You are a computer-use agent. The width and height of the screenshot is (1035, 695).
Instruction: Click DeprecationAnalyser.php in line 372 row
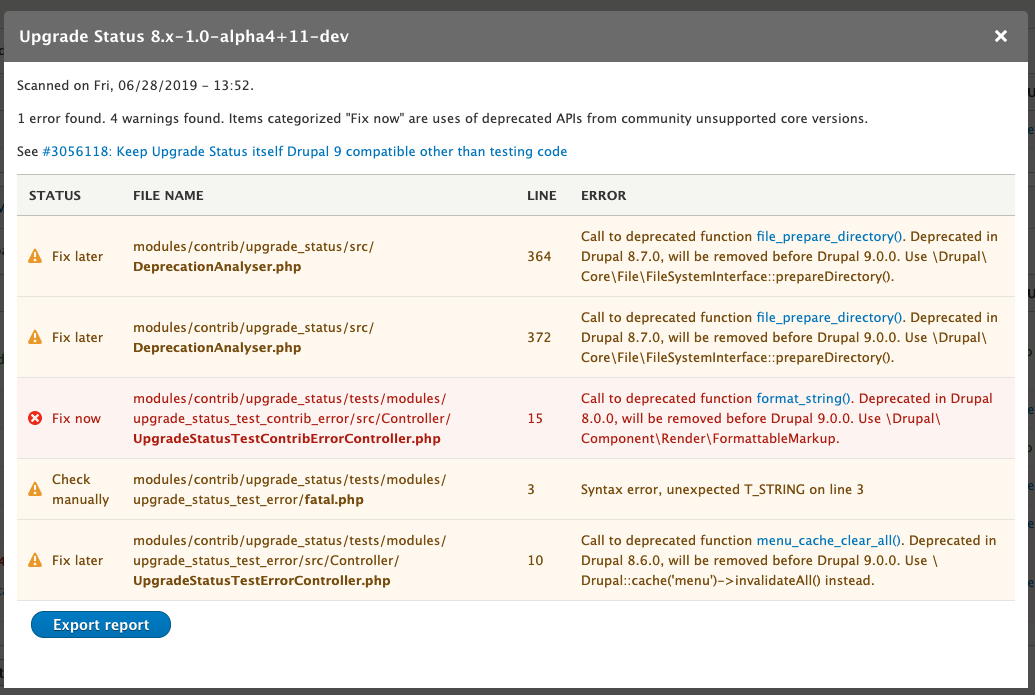[x=217, y=348]
